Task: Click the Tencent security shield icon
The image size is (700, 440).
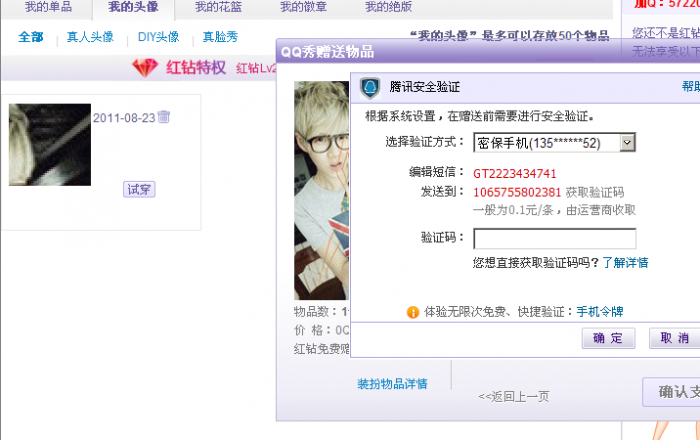Action: coord(370,87)
